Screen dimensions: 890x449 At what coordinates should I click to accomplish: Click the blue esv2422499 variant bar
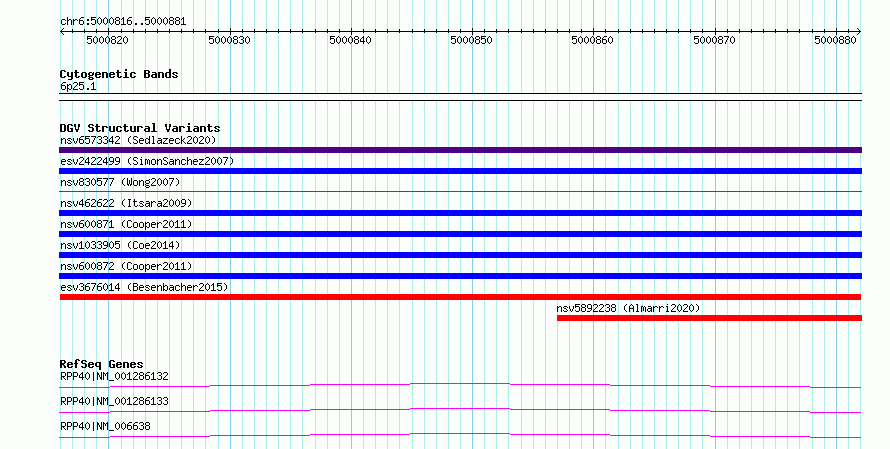(x=460, y=171)
